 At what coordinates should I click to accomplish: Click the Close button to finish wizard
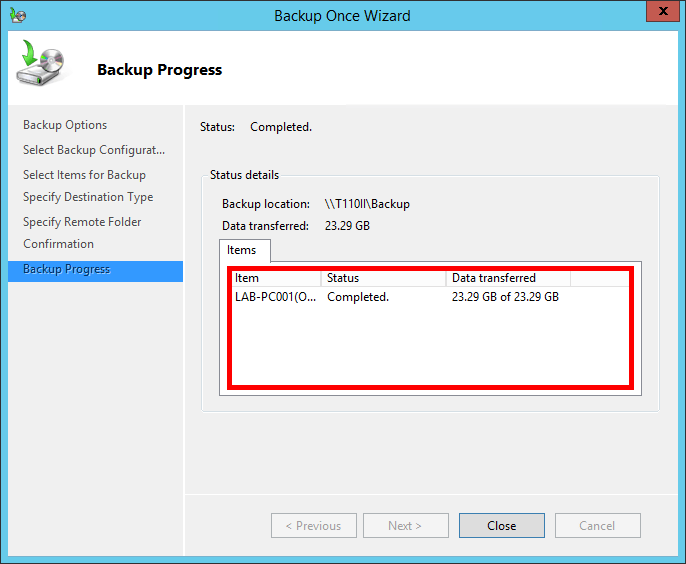click(501, 525)
